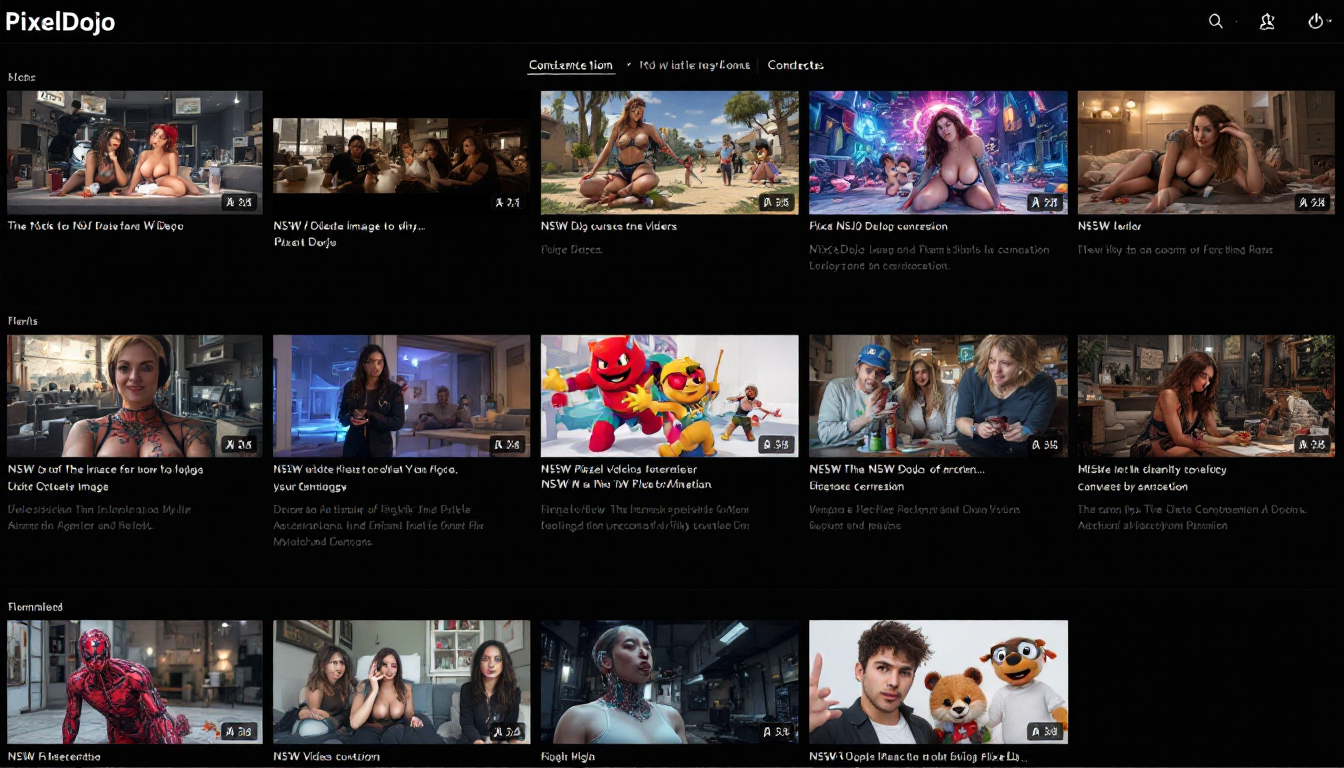Play the red devil cartoon characters video
1344x768 pixels.
pyautogui.click(x=669, y=395)
